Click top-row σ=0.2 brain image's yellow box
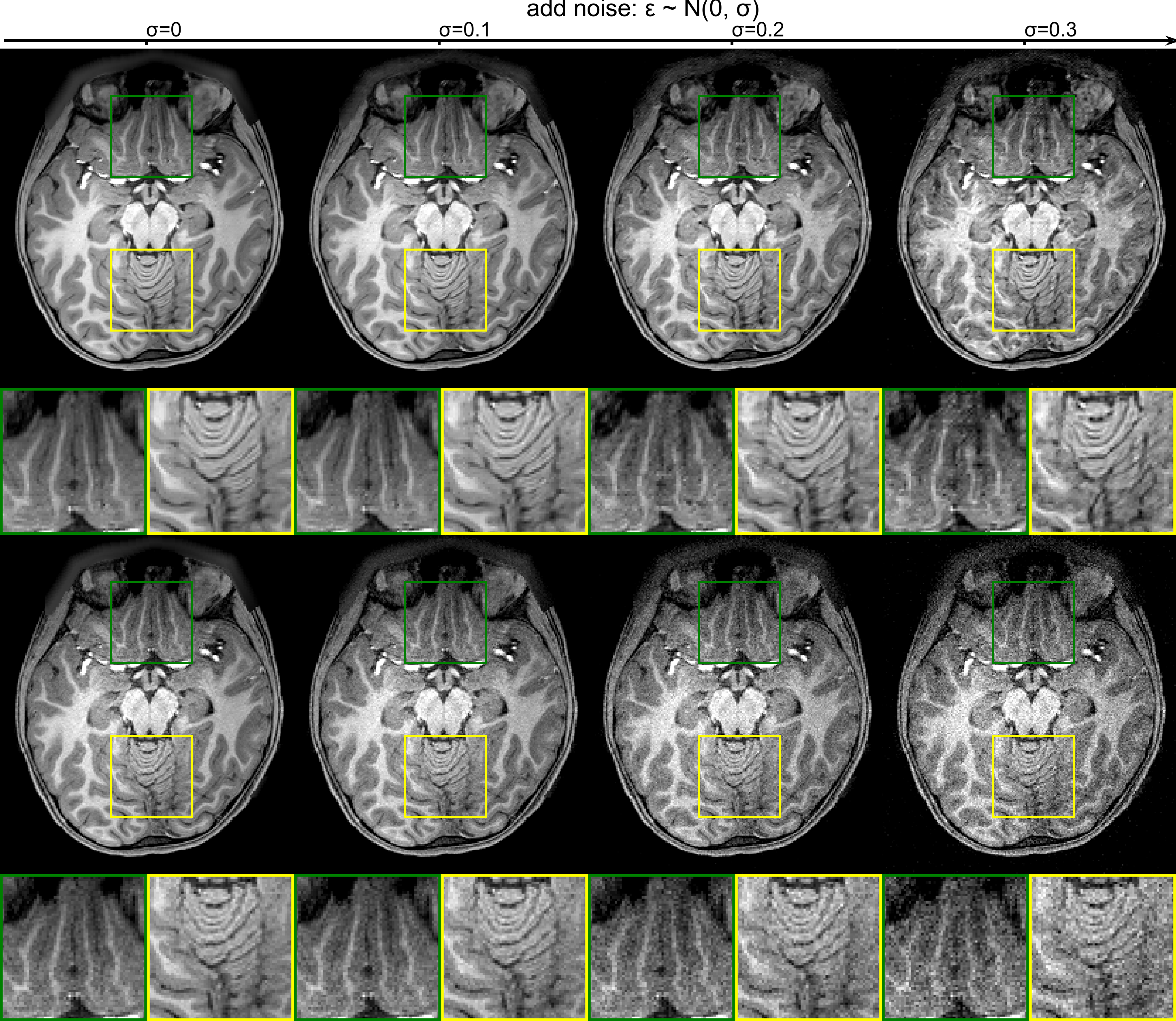 click(x=739, y=289)
